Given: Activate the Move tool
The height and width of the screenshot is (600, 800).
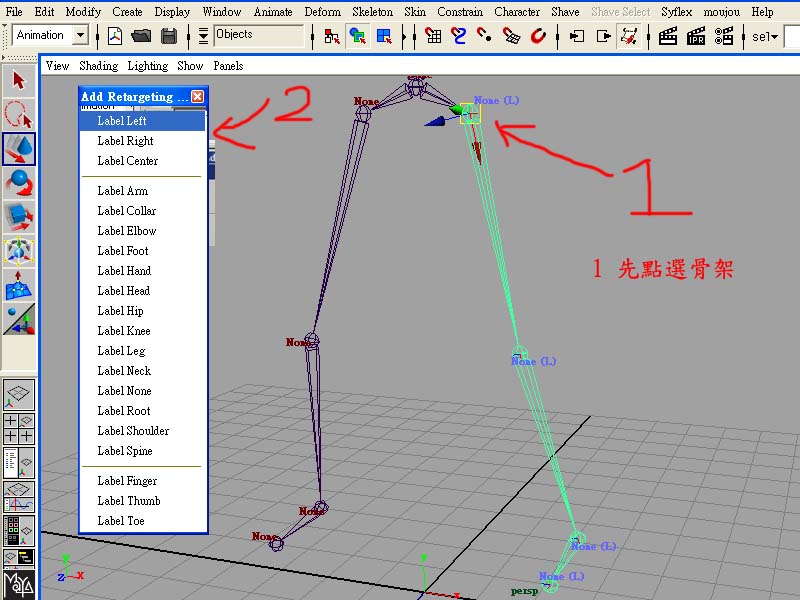Looking at the screenshot, I should tap(19, 148).
